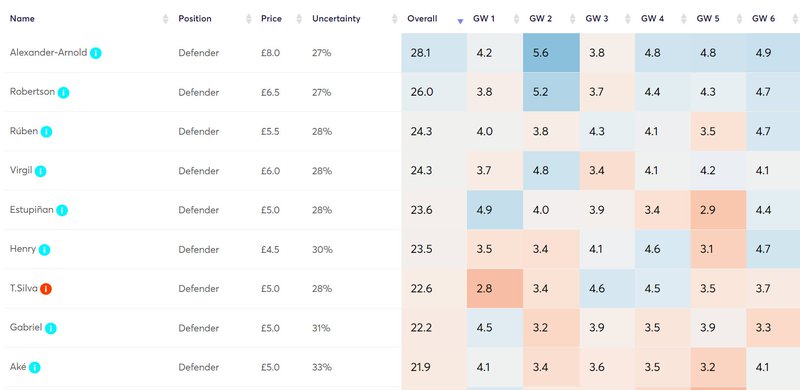Click the Uncertainty column sort arrows

pos(394,19)
